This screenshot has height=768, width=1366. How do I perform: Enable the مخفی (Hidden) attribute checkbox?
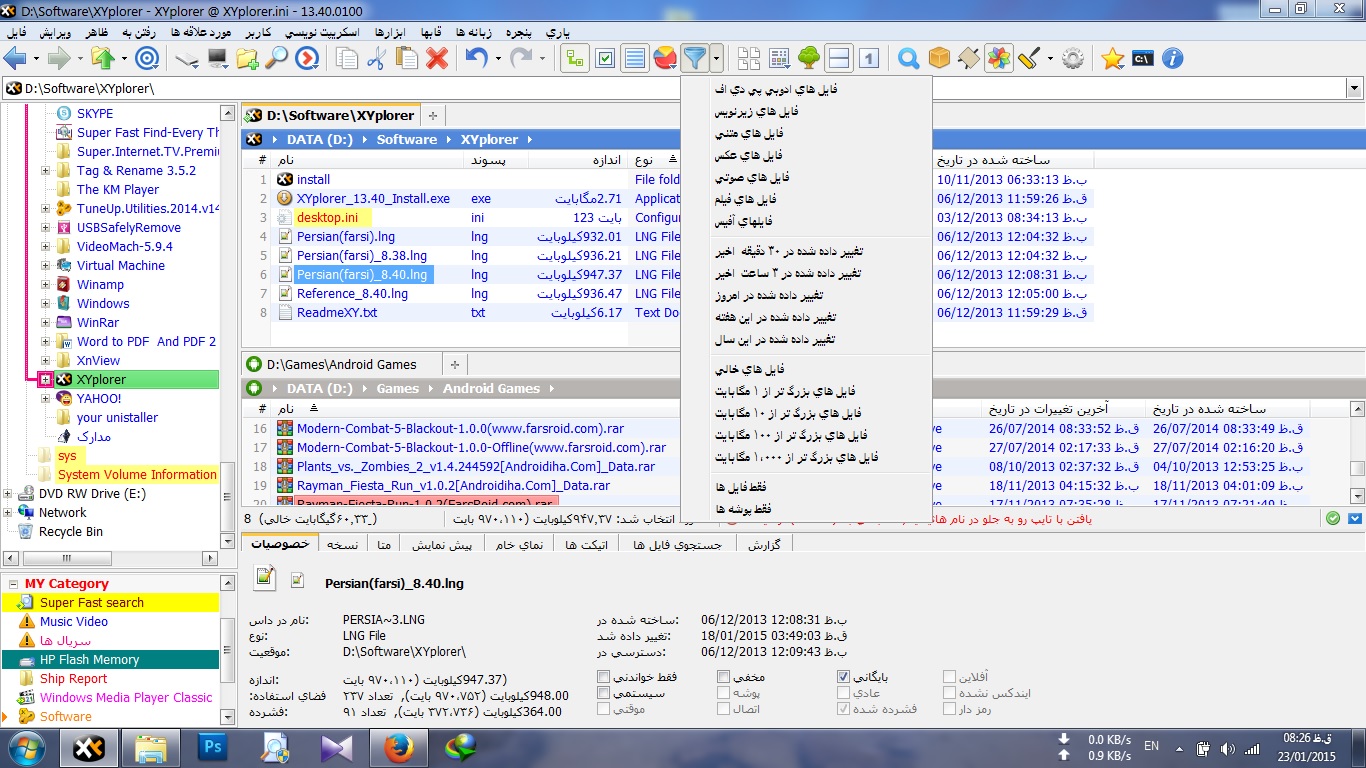(x=723, y=677)
